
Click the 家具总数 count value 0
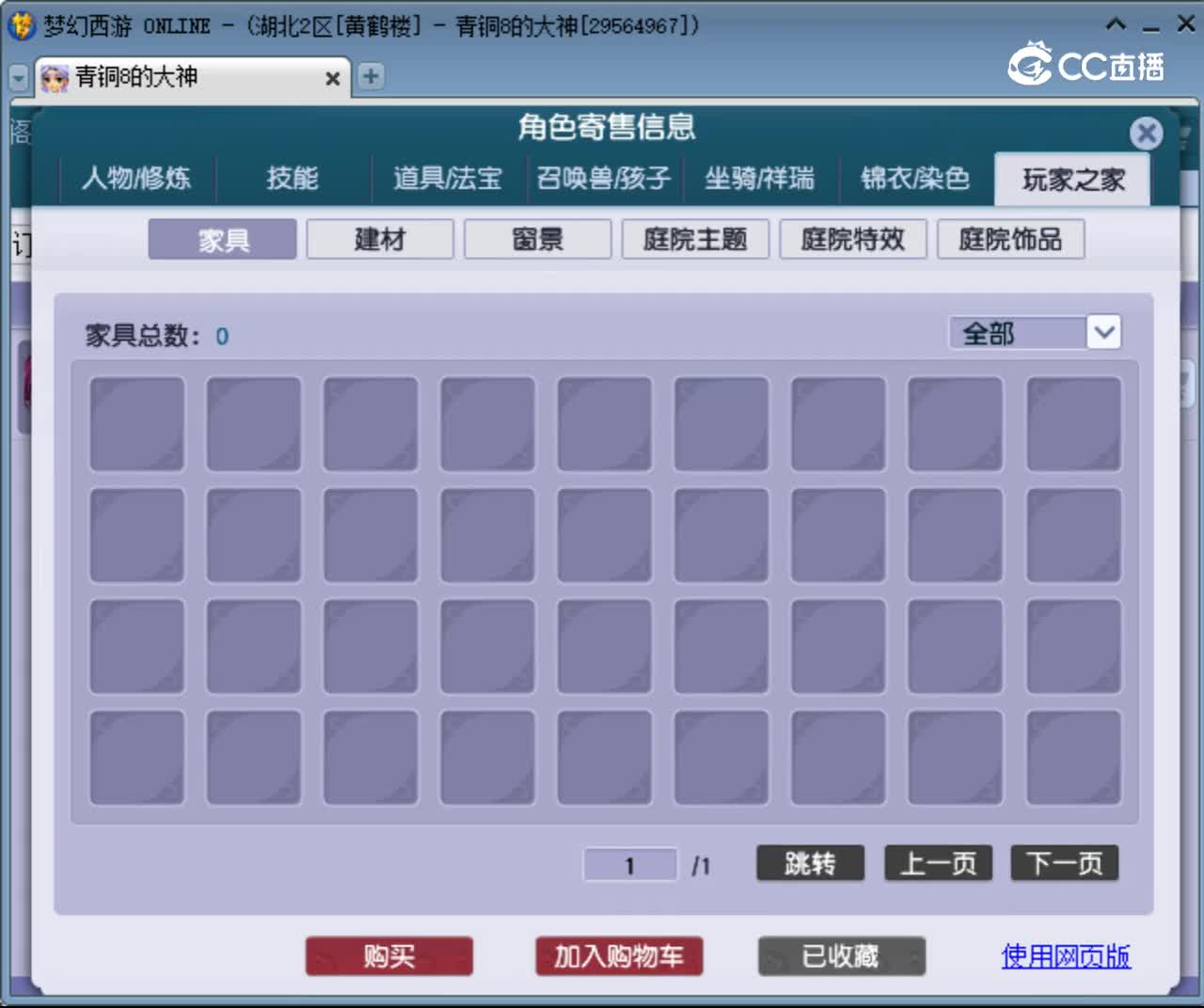[x=222, y=337]
